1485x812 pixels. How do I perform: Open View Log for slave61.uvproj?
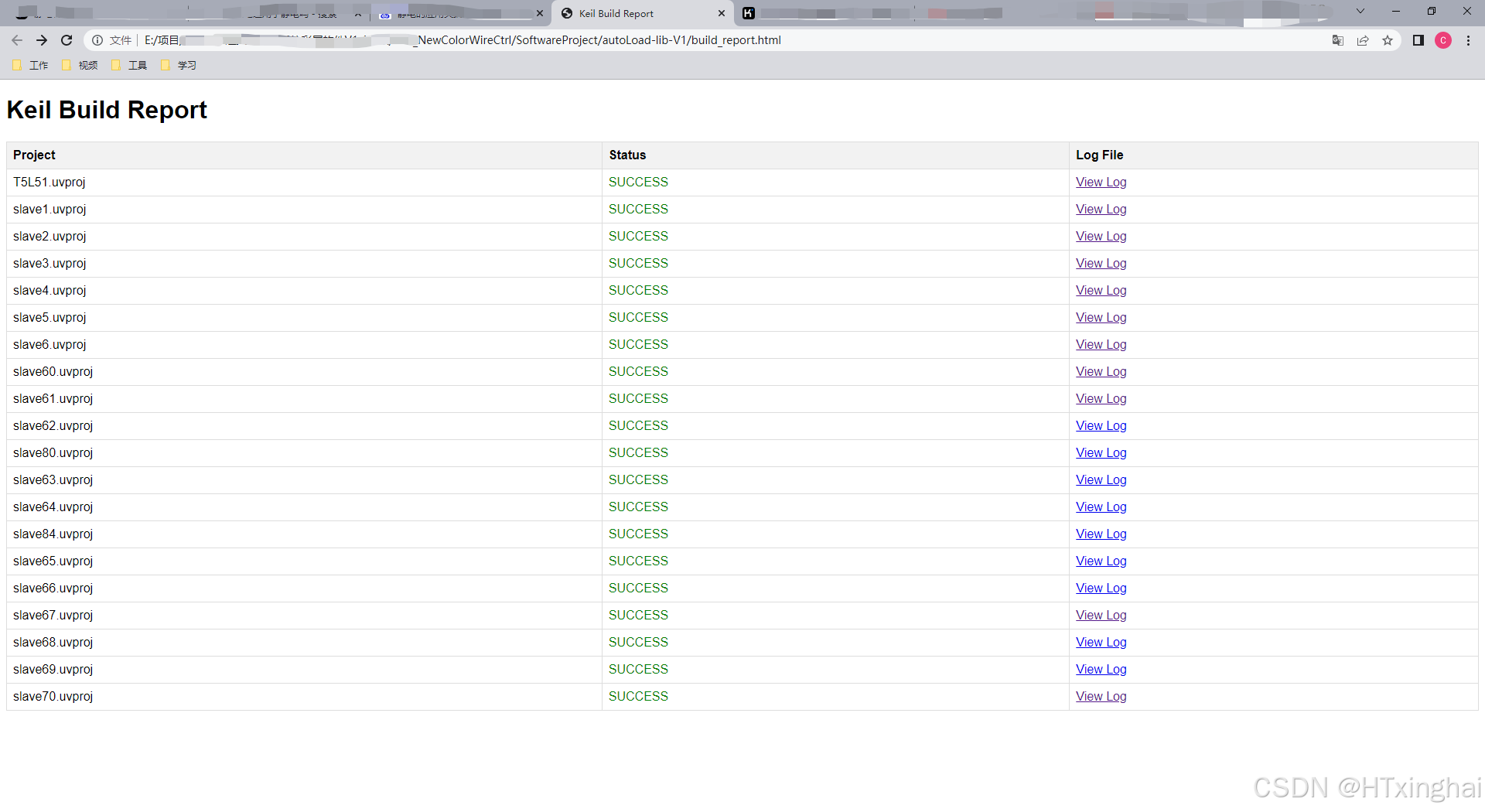1101,399
